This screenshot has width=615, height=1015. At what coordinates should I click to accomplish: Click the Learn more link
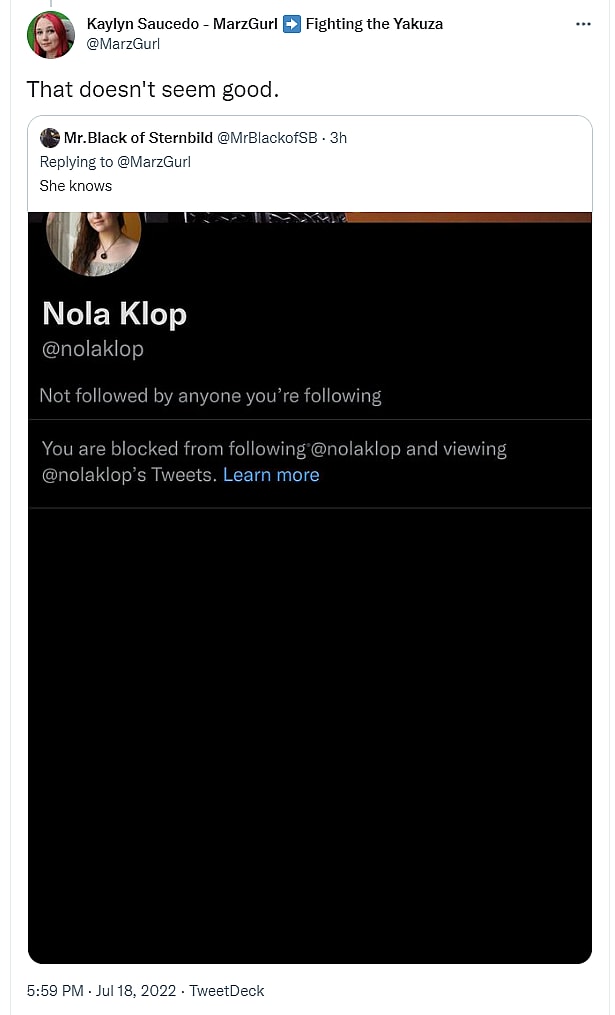pyautogui.click(x=271, y=475)
